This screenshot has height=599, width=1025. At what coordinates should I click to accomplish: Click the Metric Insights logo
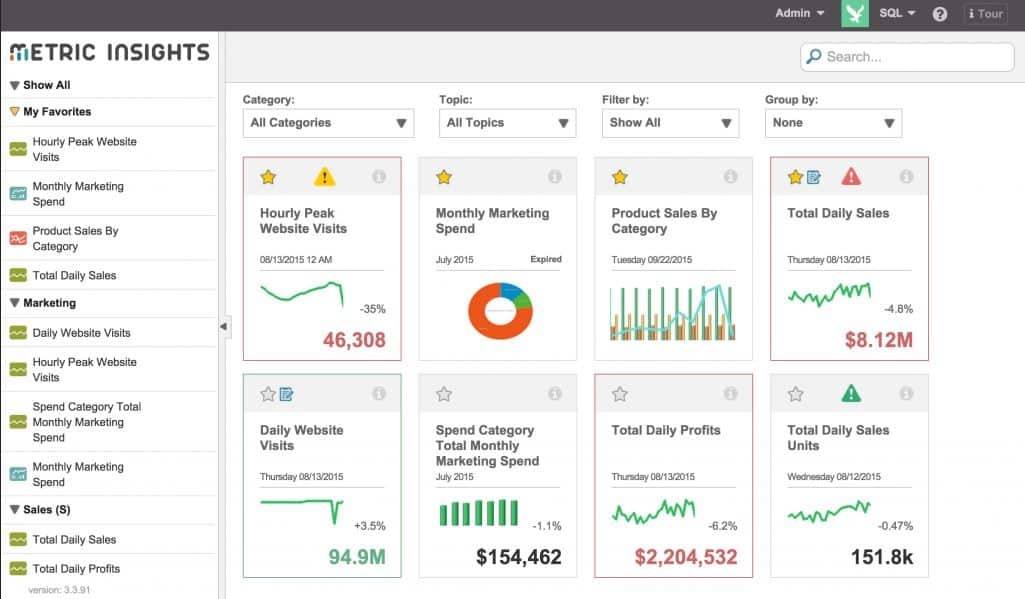click(110, 51)
